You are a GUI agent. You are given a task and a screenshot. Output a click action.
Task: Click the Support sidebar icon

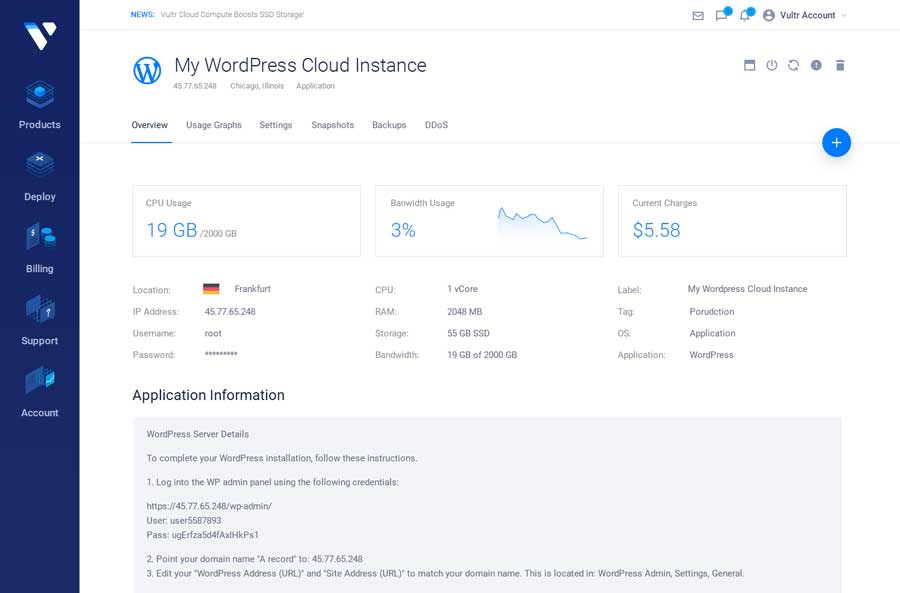pyautogui.click(x=39, y=310)
